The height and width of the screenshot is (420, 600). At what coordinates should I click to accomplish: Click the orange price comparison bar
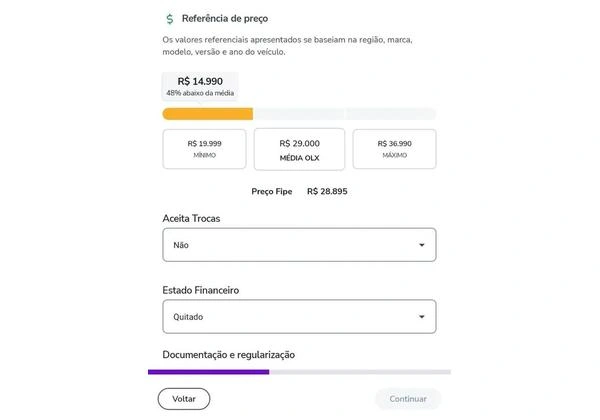[x=208, y=114]
